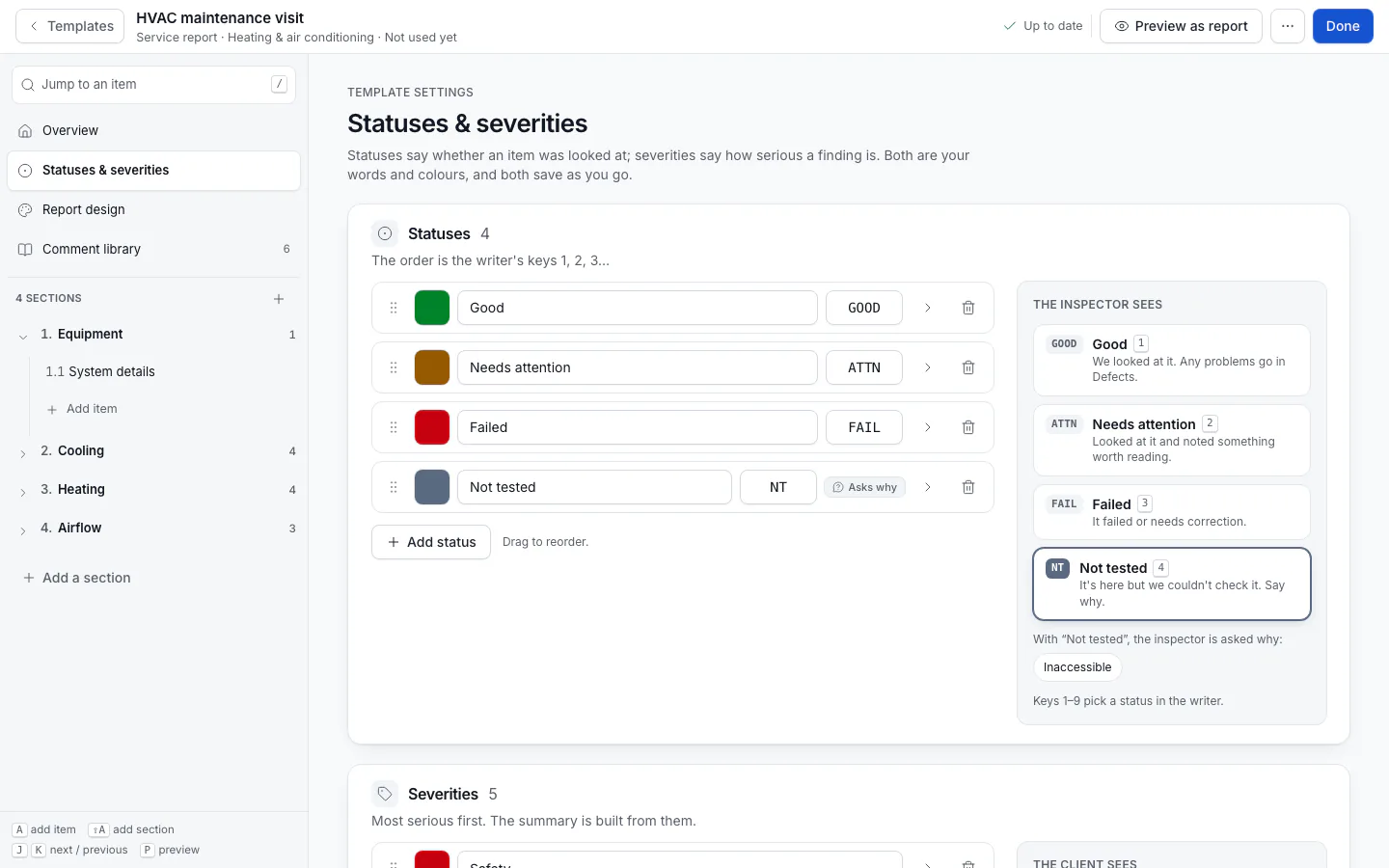This screenshot has width=1389, height=868.
Task: Open Not tested status detail chevron
Action: (928, 487)
